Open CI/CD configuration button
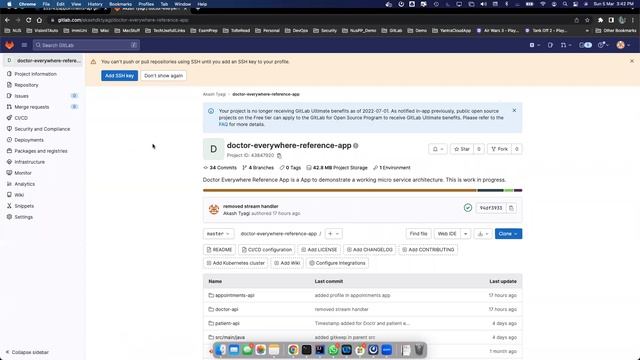Image resolution: width=640 pixels, height=360 pixels. tap(267, 249)
